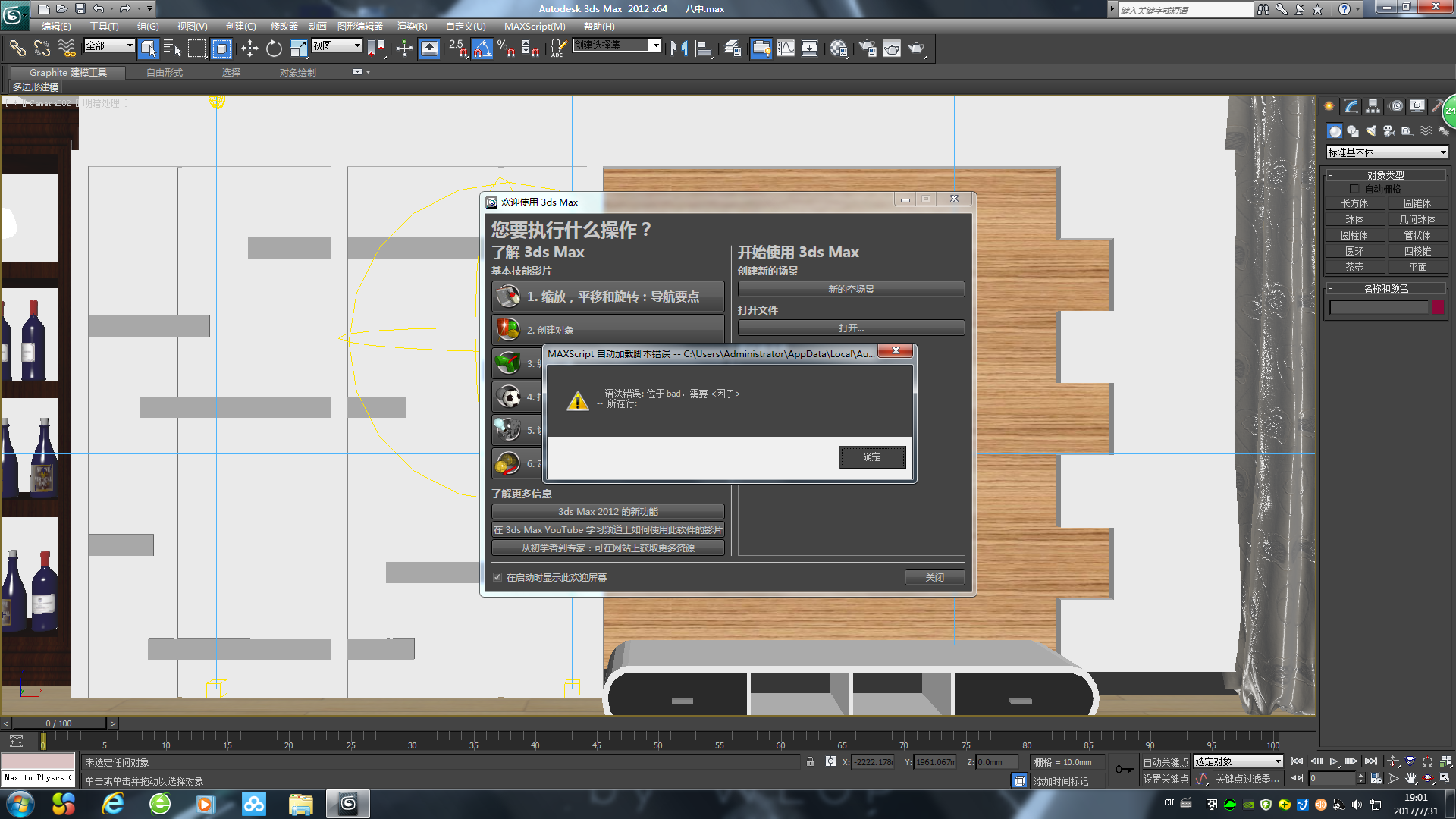
Task: Click 打开... button in welcome dialog
Action: (851, 328)
